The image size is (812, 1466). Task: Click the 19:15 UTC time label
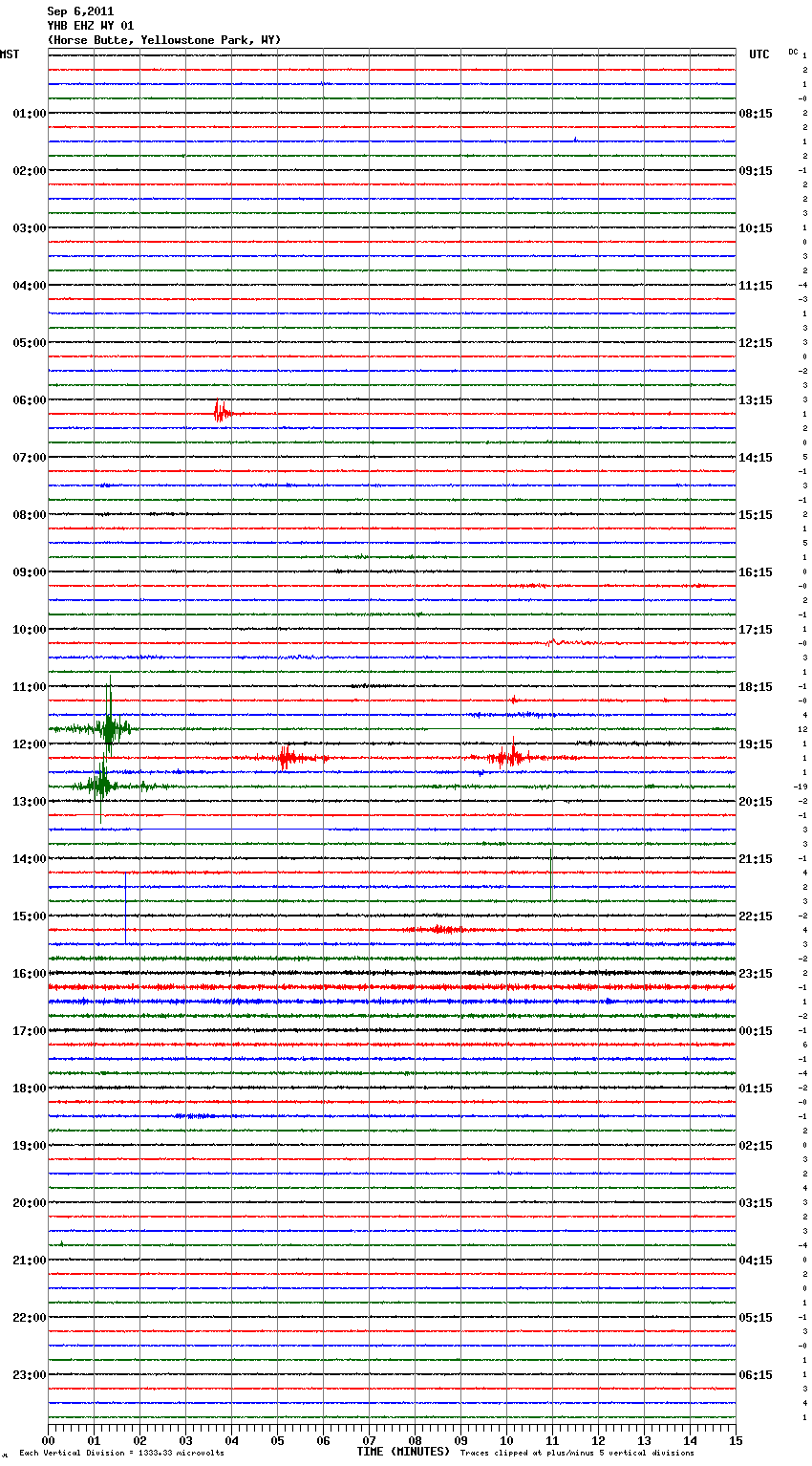756,744
